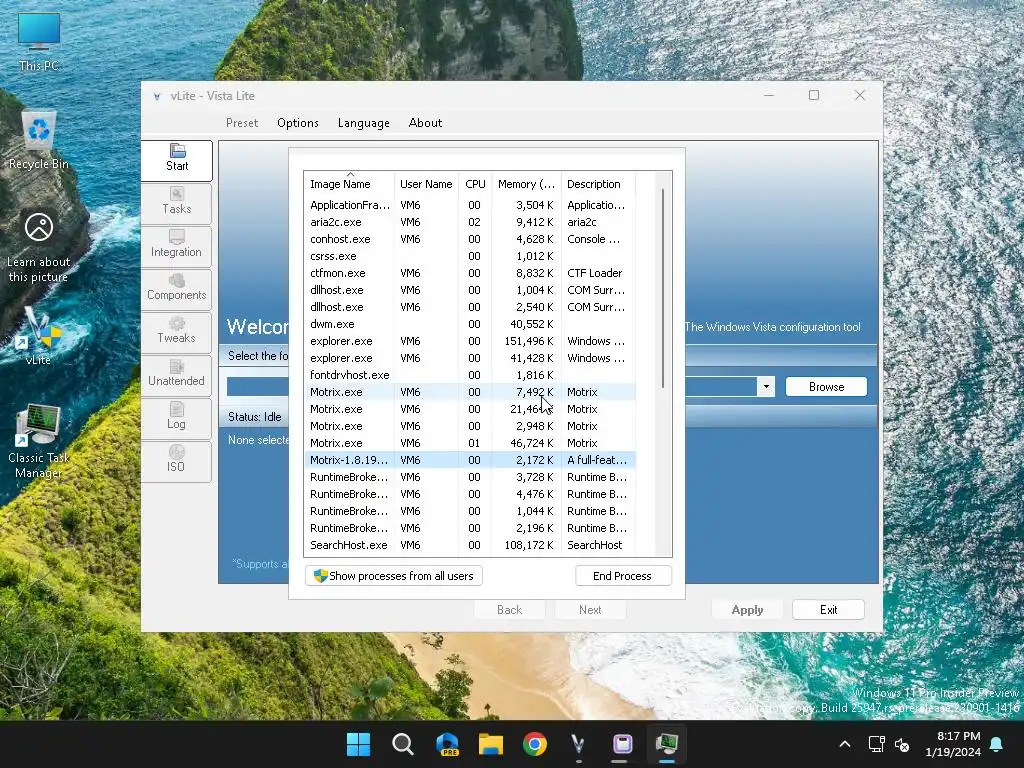Viewport: 1024px width, 768px height.
Task: Launch Microsoft Edge from taskbar
Action: [447, 744]
